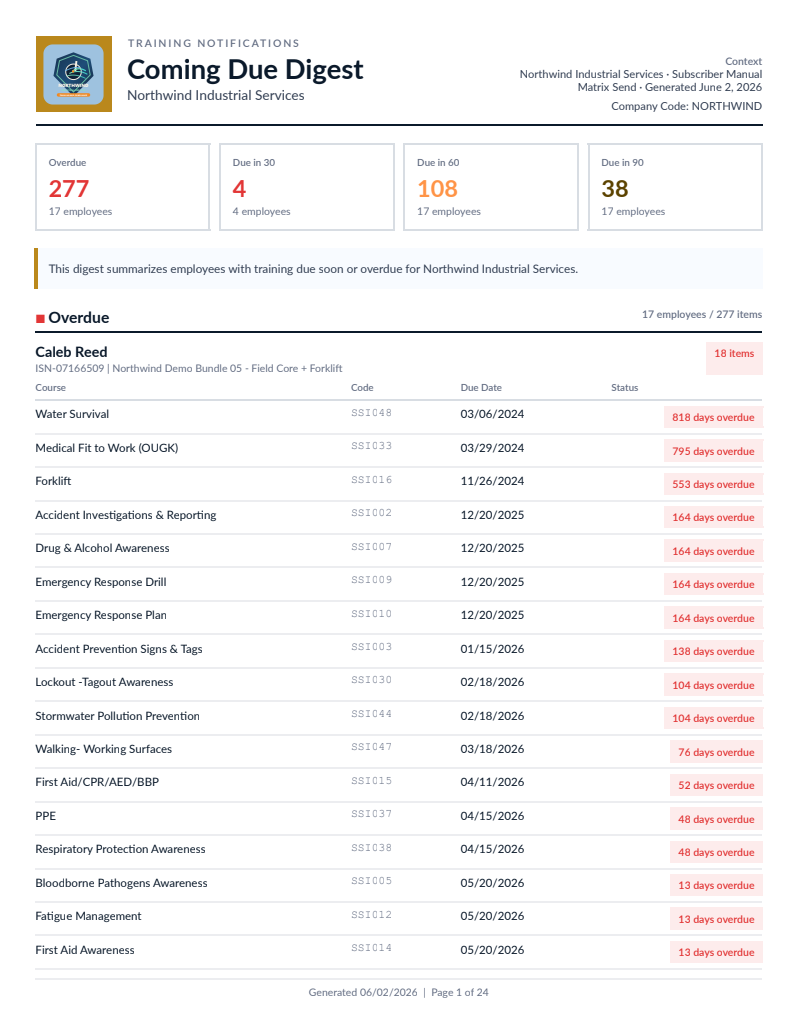Viewport: 797px width, 1034px height.
Task: Click Walking- Working Surfaces course
Action: pyautogui.click(x=103, y=749)
